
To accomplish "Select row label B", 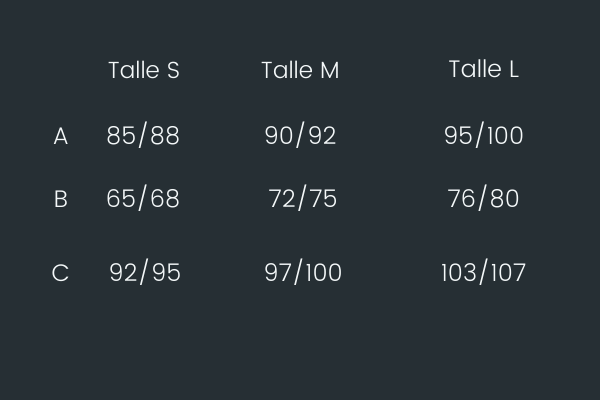I will [x=61, y=199].
